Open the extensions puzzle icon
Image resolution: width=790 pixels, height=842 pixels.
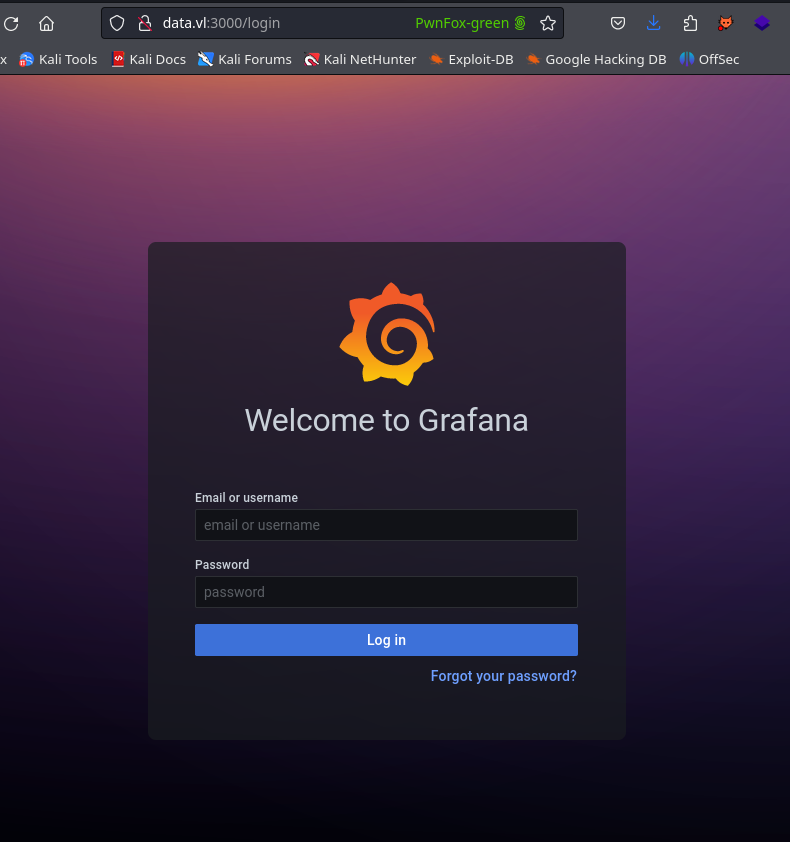click(x=690, y=23)
